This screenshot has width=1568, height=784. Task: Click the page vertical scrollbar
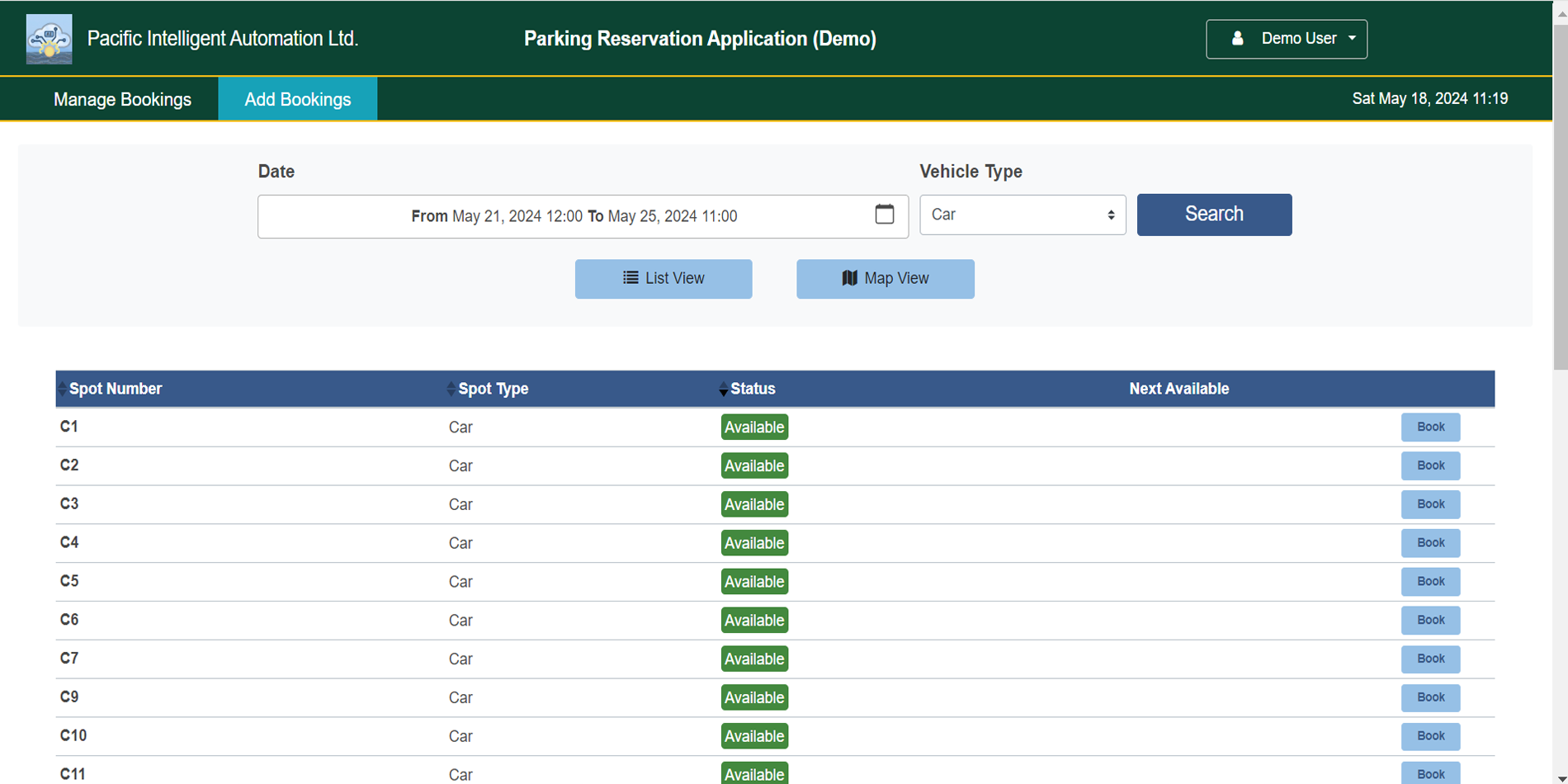point(1560,198)
